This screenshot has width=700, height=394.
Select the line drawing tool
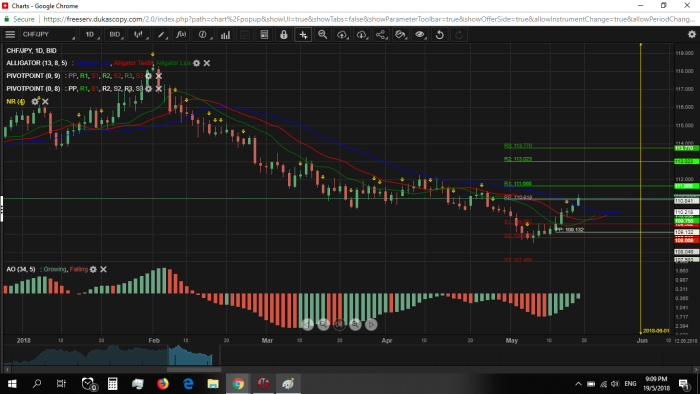(161, 34)
